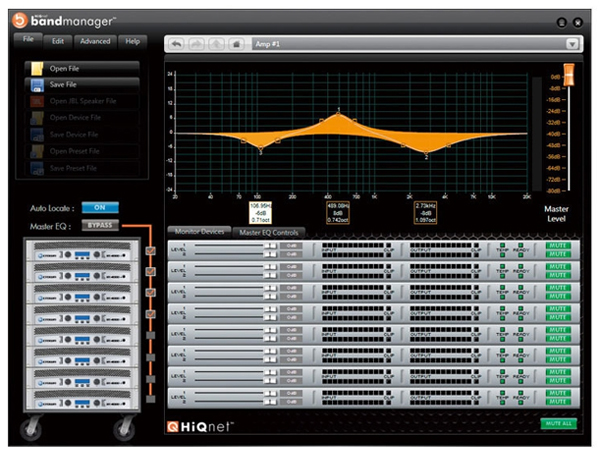Click the 2.73kHz EQ band info box
The width and height of the screenshot is (600, 454).
426,213
